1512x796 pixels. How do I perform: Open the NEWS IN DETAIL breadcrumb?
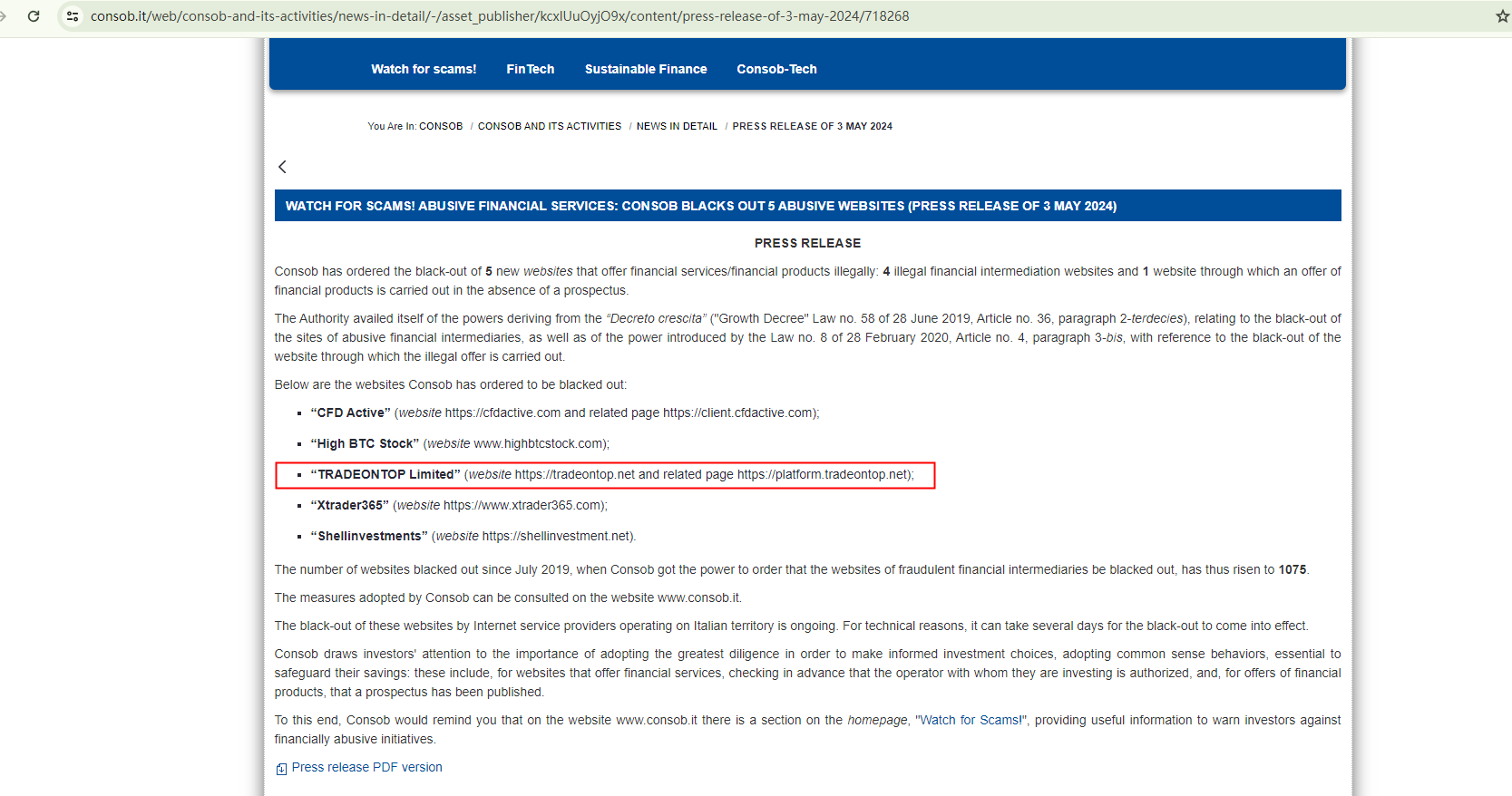pos(677,126)
